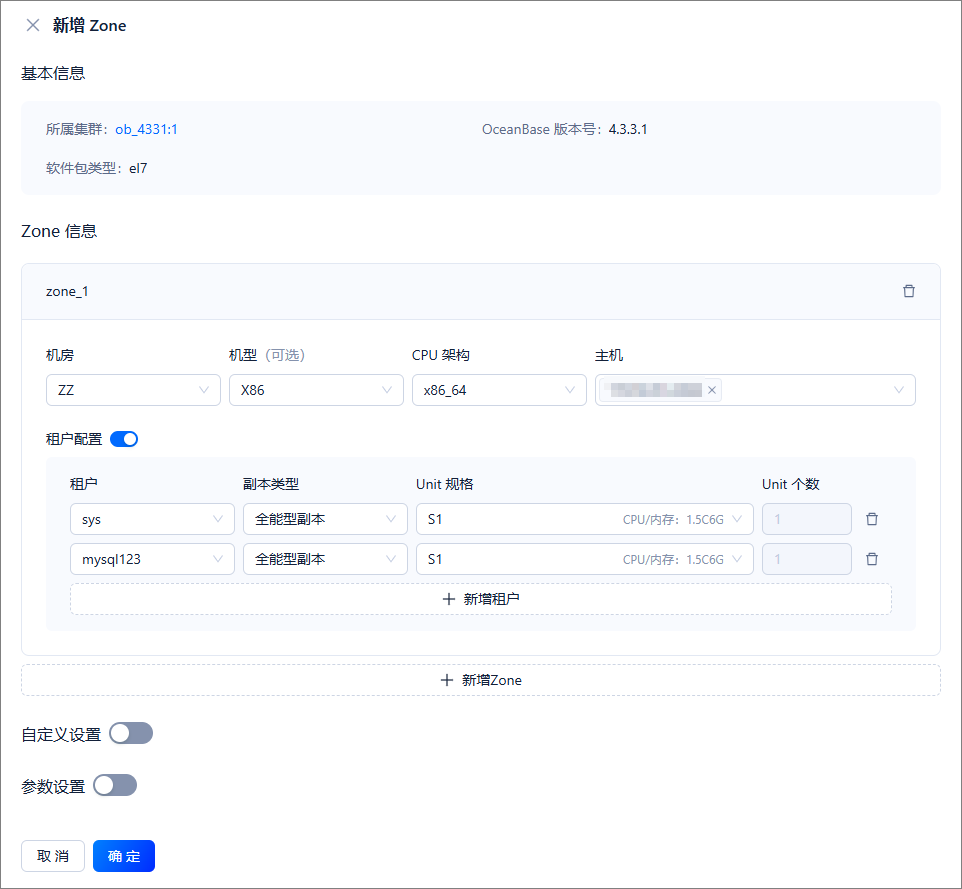Click 新增Zone button
Viewport: 962px width, 889px height.
click(x=481, y=680)
